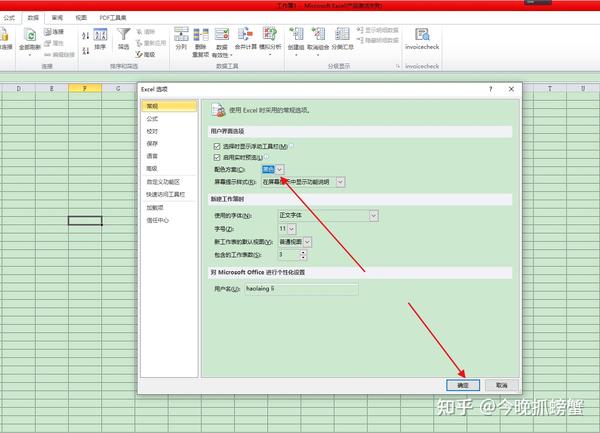Click the 全部刷新 (Refresh All) icon

click(30, 35)
